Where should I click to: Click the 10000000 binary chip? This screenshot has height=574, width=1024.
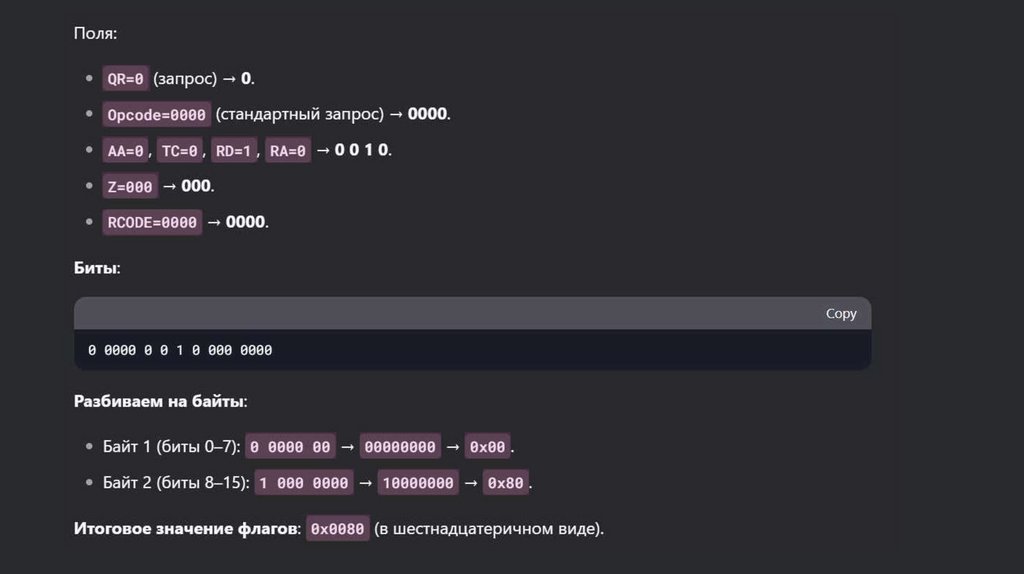click(418, 483)
